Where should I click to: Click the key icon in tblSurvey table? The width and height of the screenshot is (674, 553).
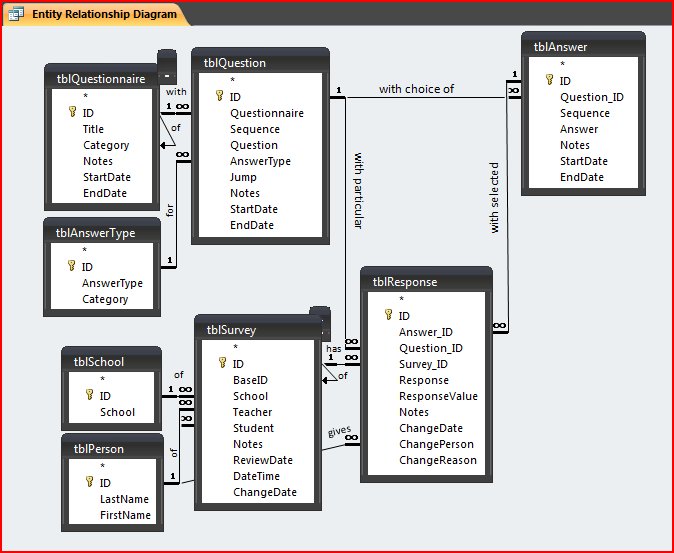223,364
